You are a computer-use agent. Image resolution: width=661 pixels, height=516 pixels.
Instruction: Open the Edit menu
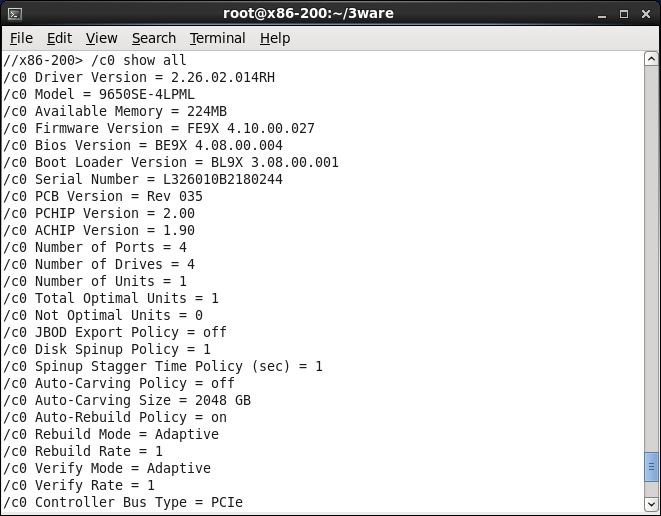pos(59,38)
